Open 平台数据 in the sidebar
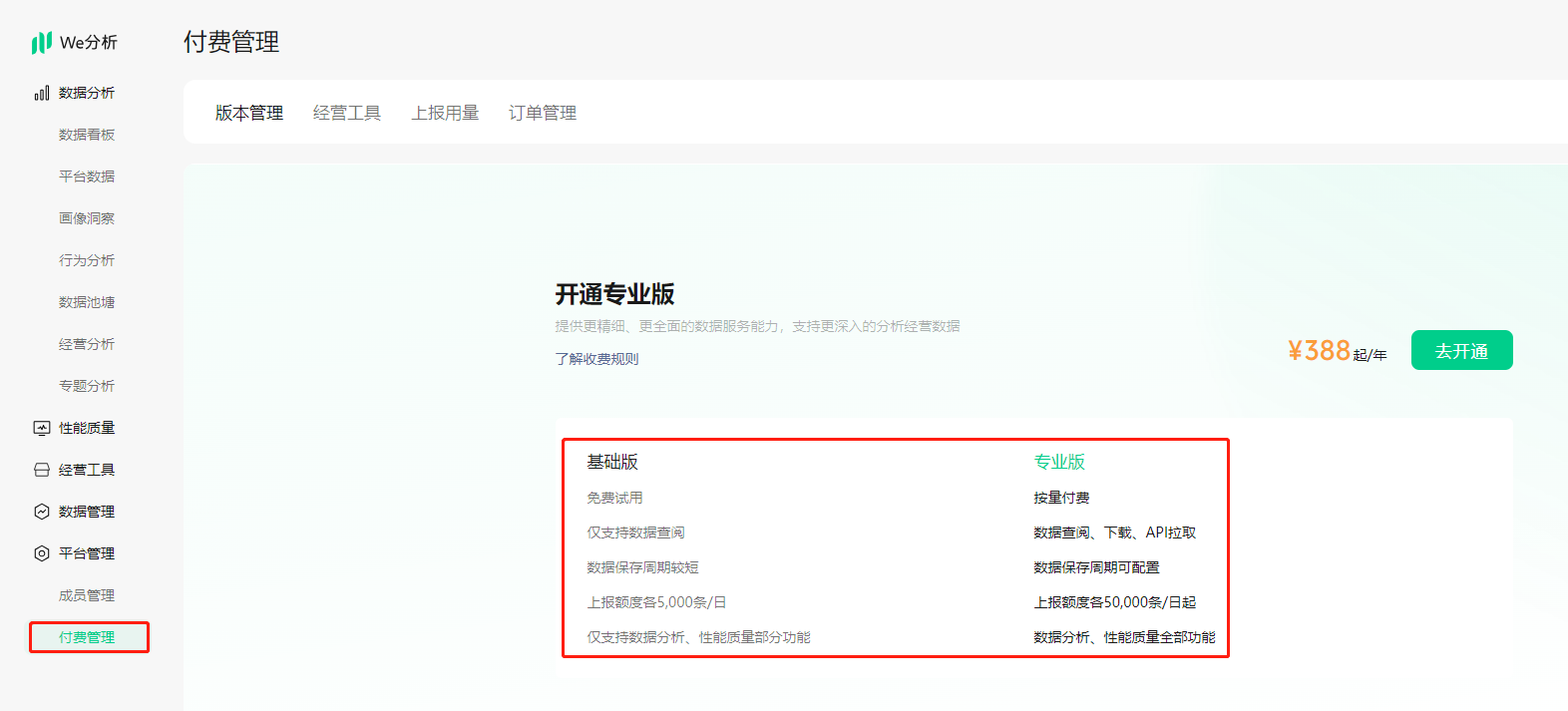The image size is (1568, 711). [87, 177]
